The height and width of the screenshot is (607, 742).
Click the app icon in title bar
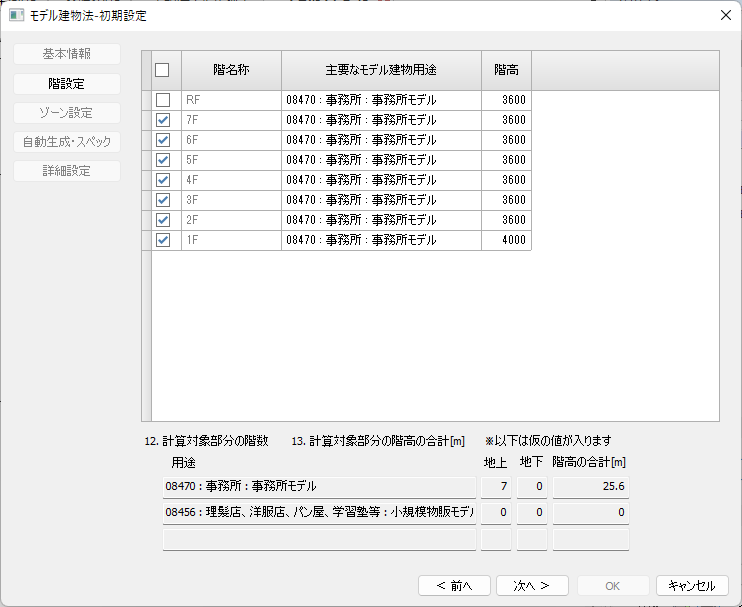17,15
